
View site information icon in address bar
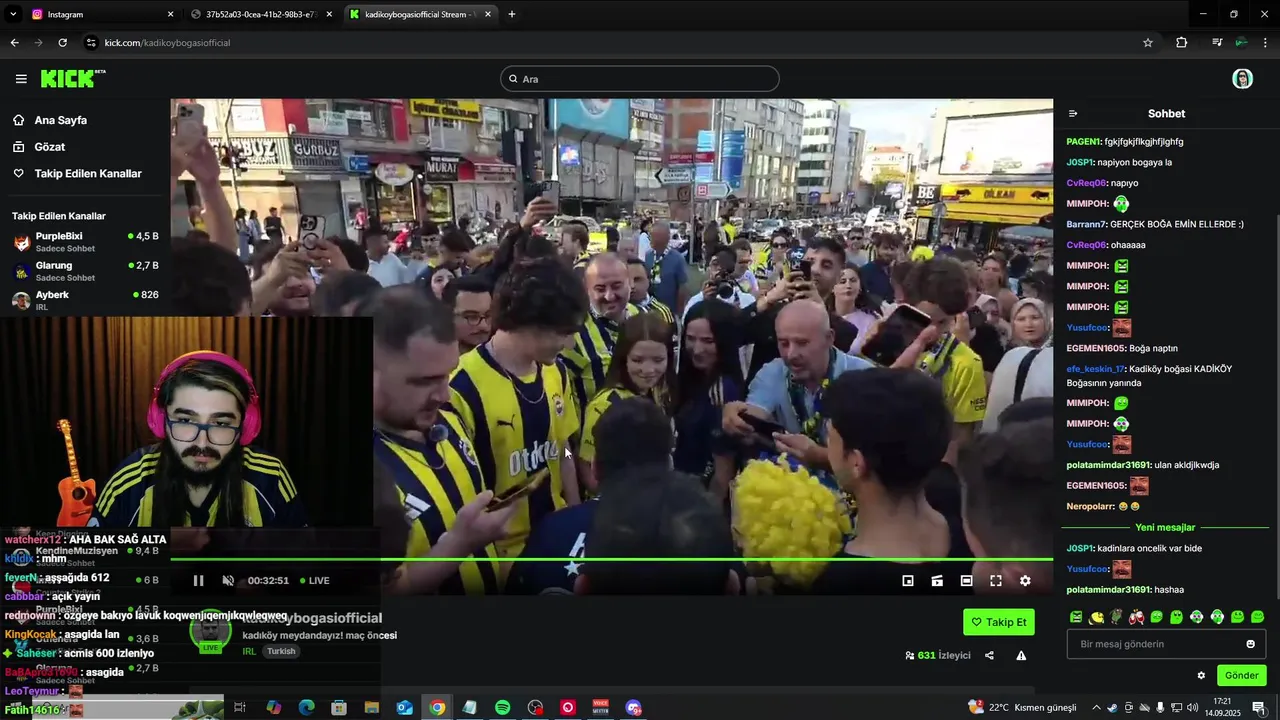(x=91, y=43)
